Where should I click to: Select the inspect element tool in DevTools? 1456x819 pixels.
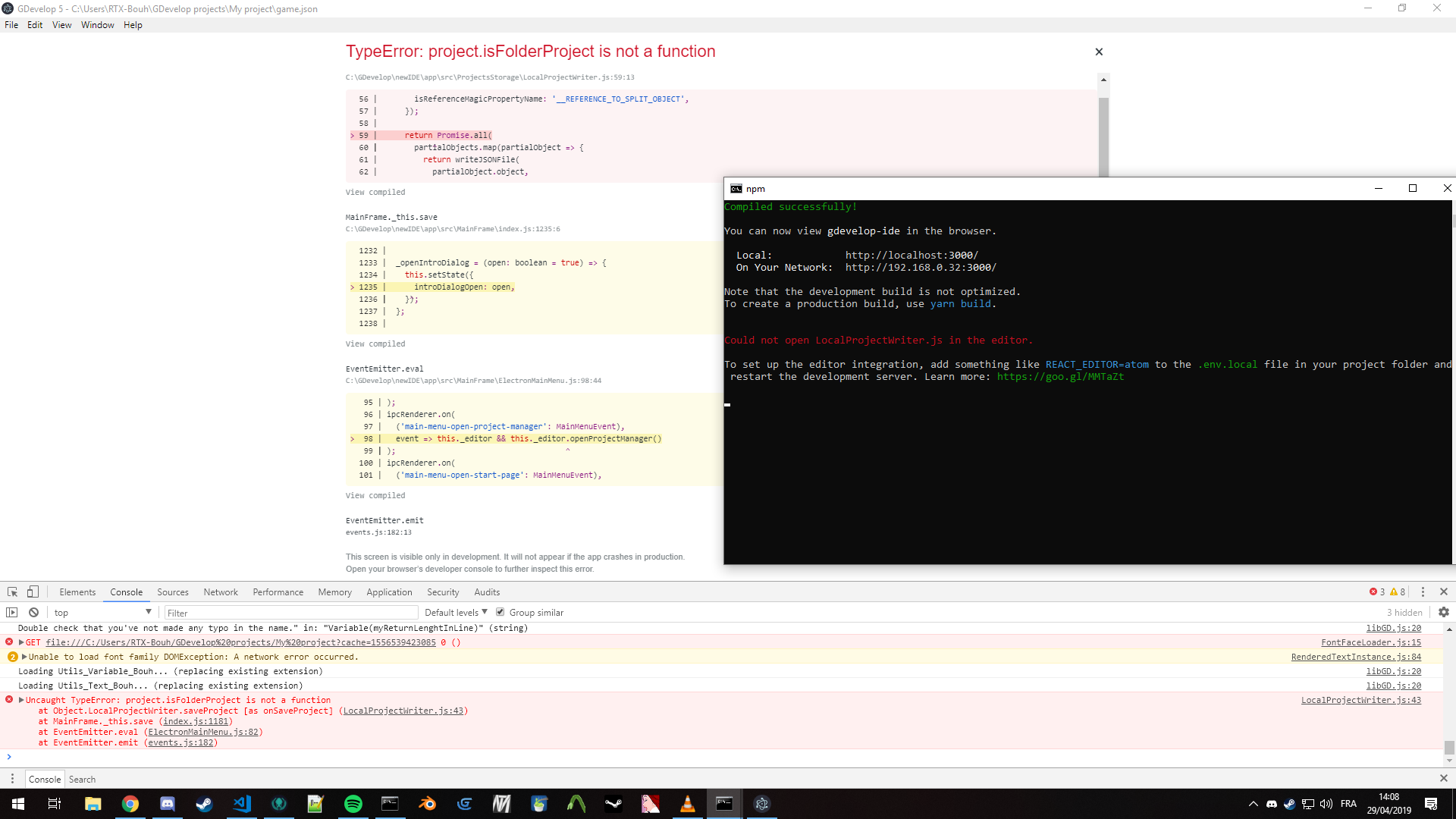[11, 591]
